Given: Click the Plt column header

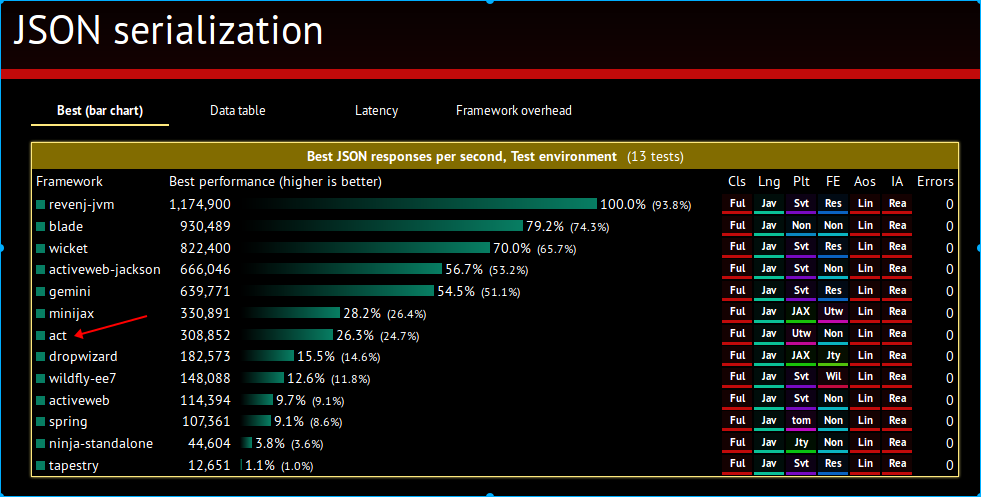Looking at the screenshot, I should [801, 182].
